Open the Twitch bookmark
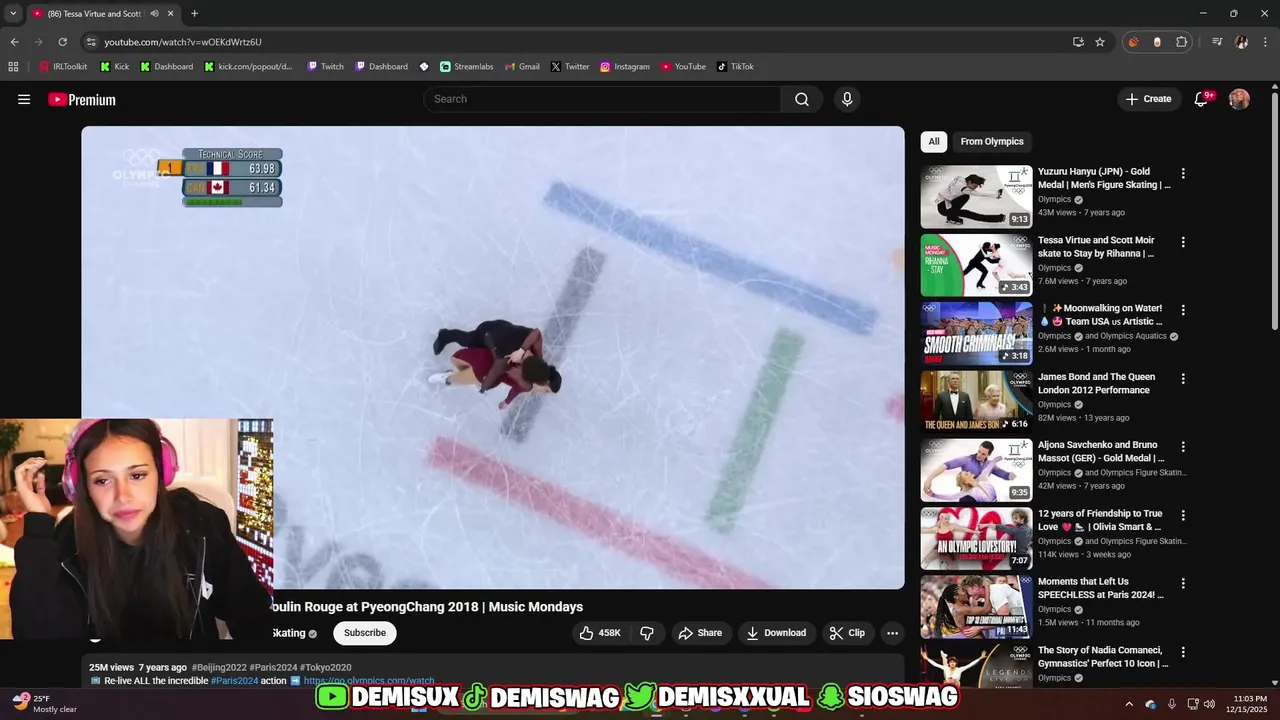Viewport: 1280px width, 720px height. coord(325,67)
